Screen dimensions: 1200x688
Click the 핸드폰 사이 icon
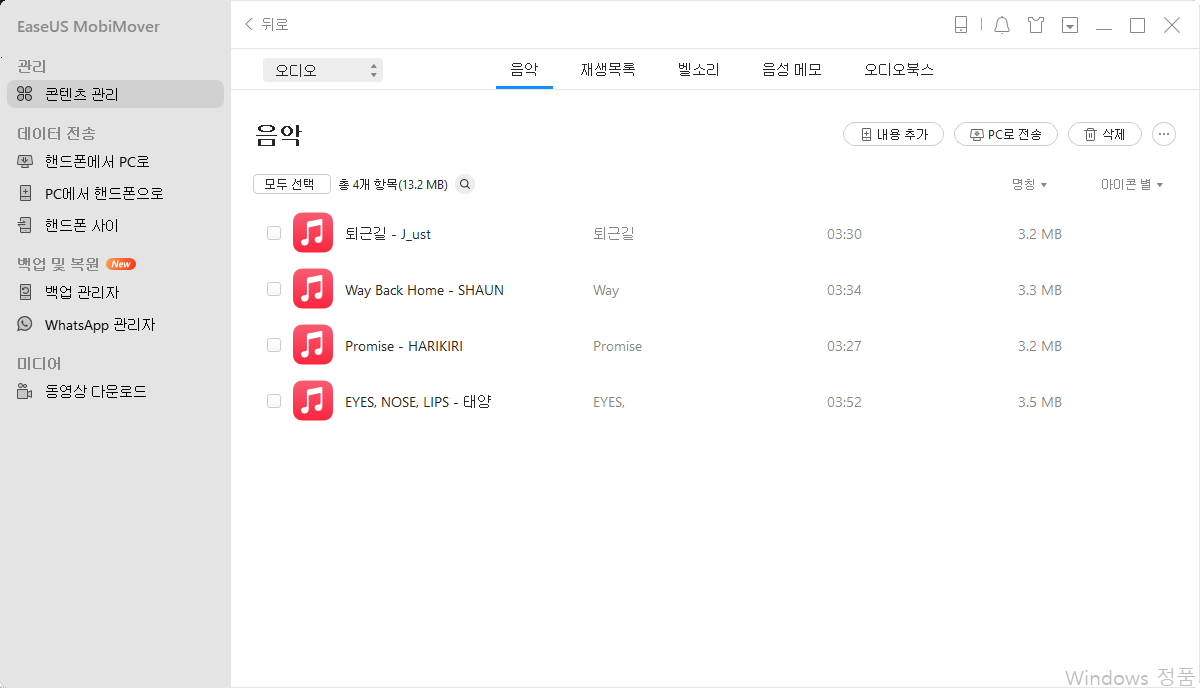tap(25, 225)
